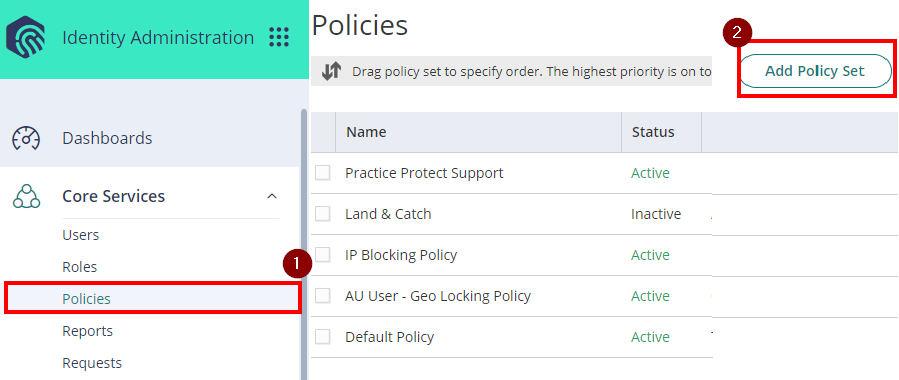The width and height of the screenshot is (899, 380).
Task: Tick the AU User - Geo Locking Policy checkbox
Action: point(323,296)
